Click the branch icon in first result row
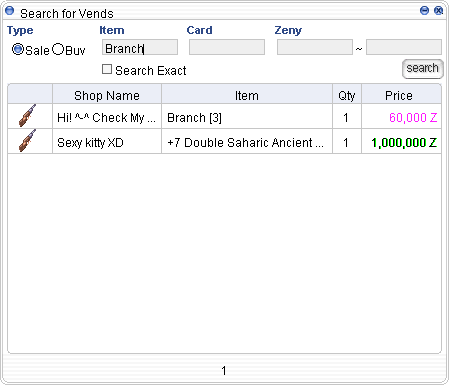Image resolution: width=449 pixels, height=385 pixels. (x=27, y=116)
